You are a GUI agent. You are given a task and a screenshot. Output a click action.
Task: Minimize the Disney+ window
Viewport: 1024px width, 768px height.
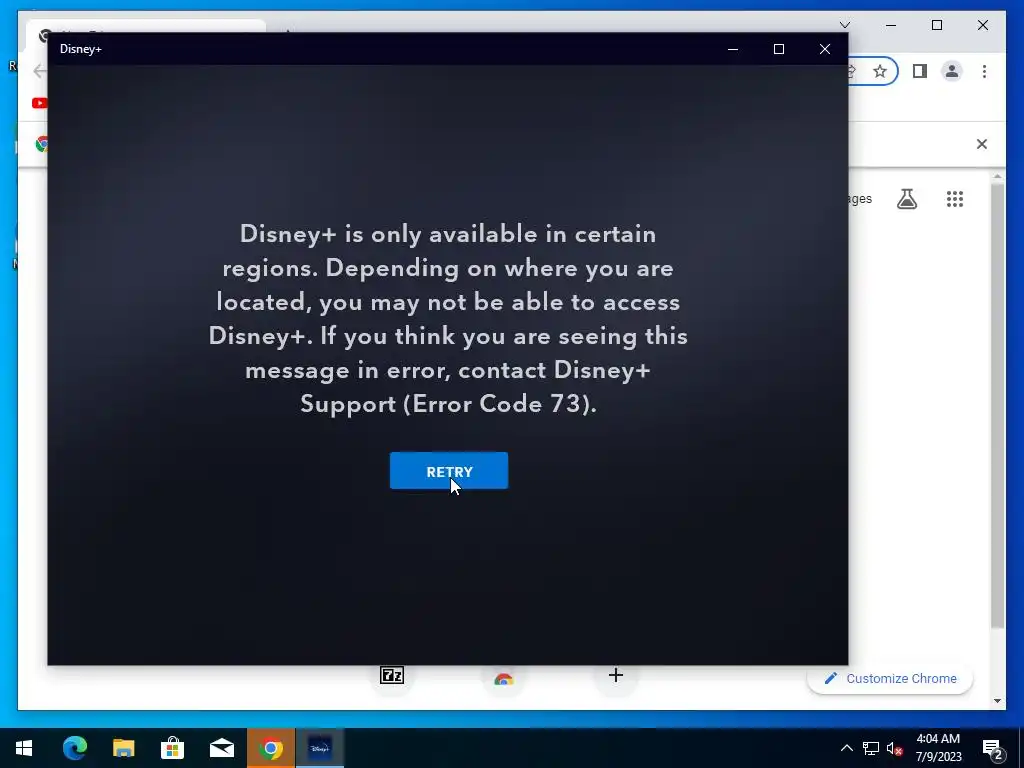(733, 49)
